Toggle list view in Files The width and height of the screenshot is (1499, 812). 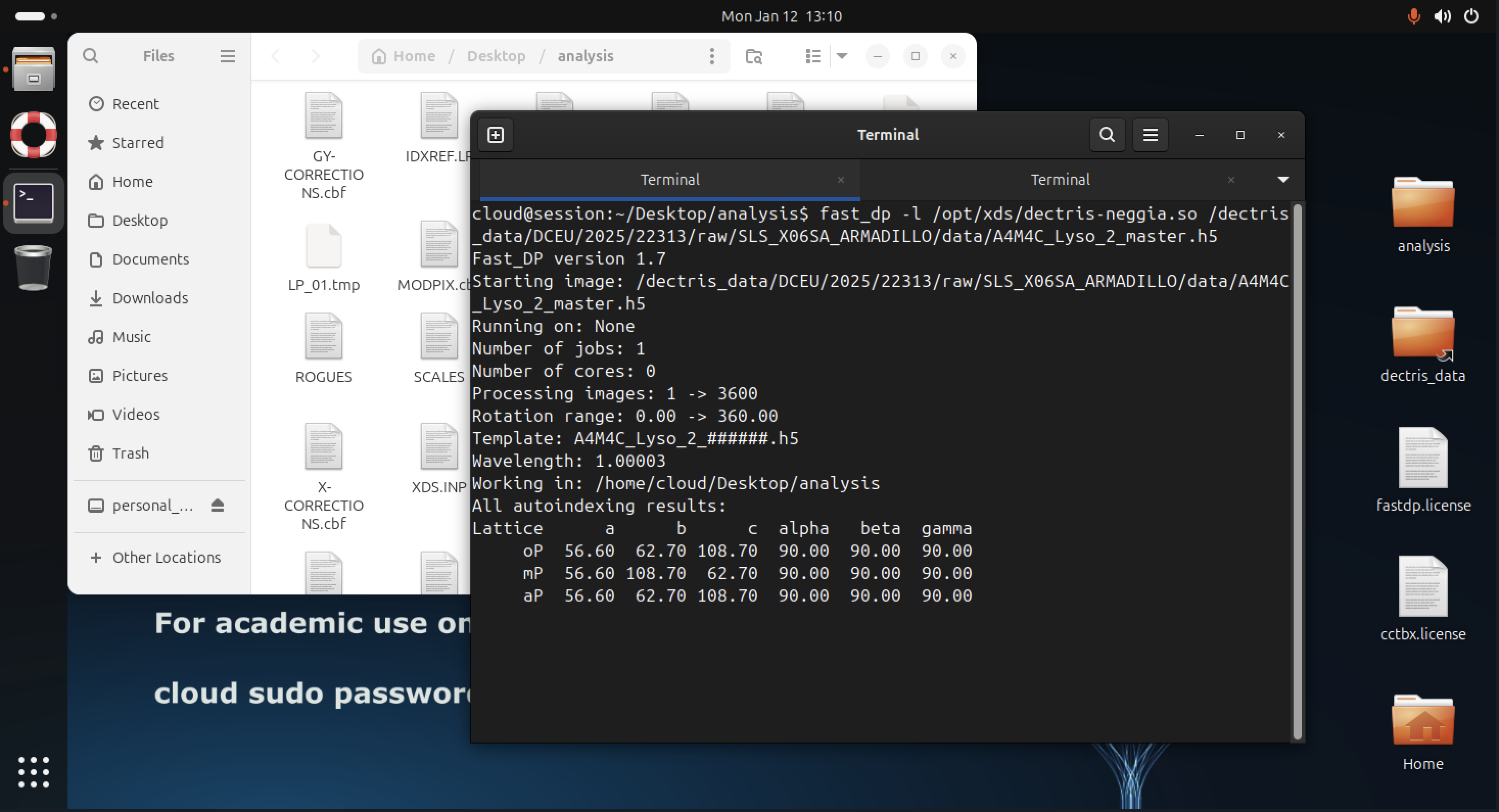tap(813, 56)
